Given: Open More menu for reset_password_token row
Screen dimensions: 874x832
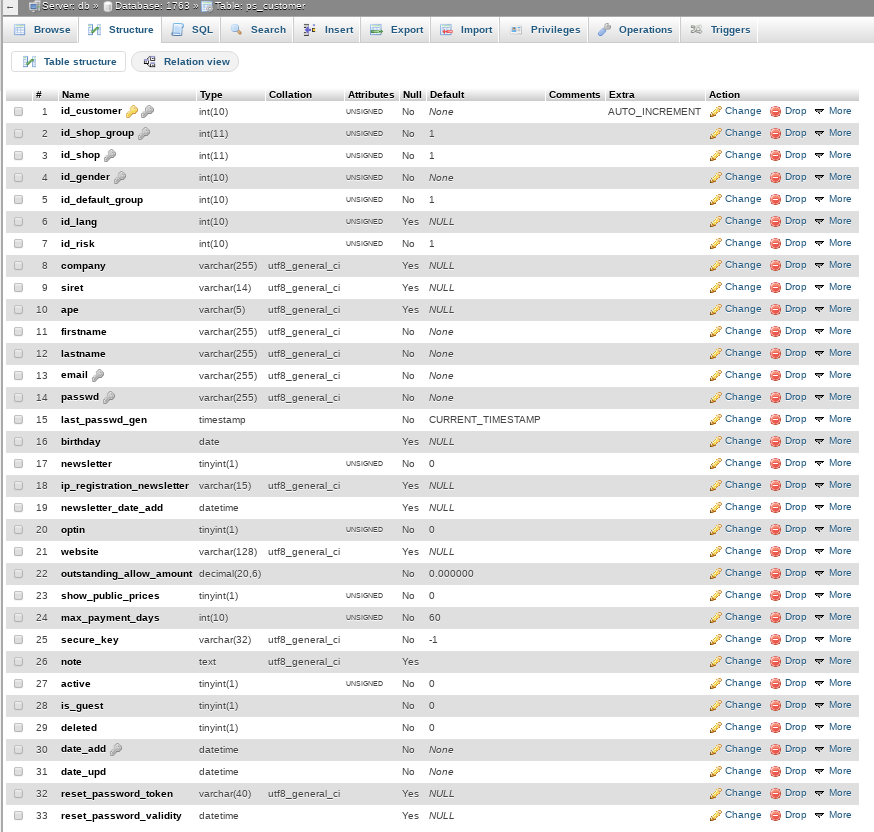Looking at the screenshot, I should (833, 793).
